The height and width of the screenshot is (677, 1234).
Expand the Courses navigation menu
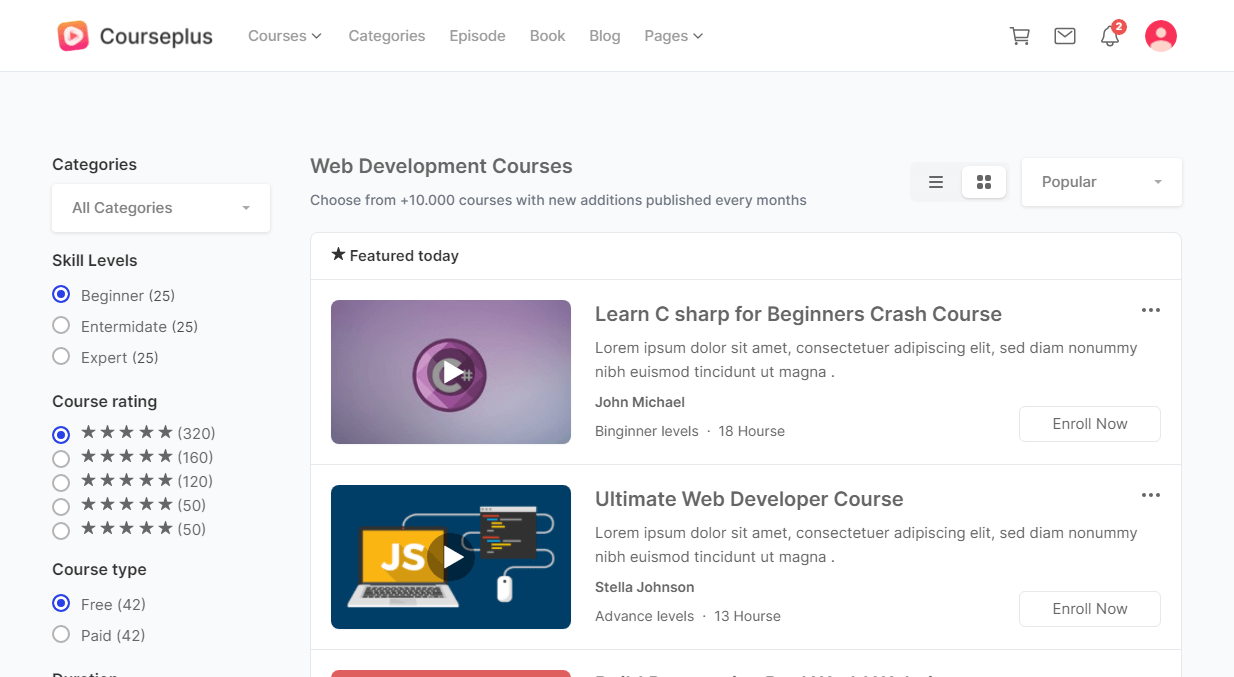tap(284, 36)
